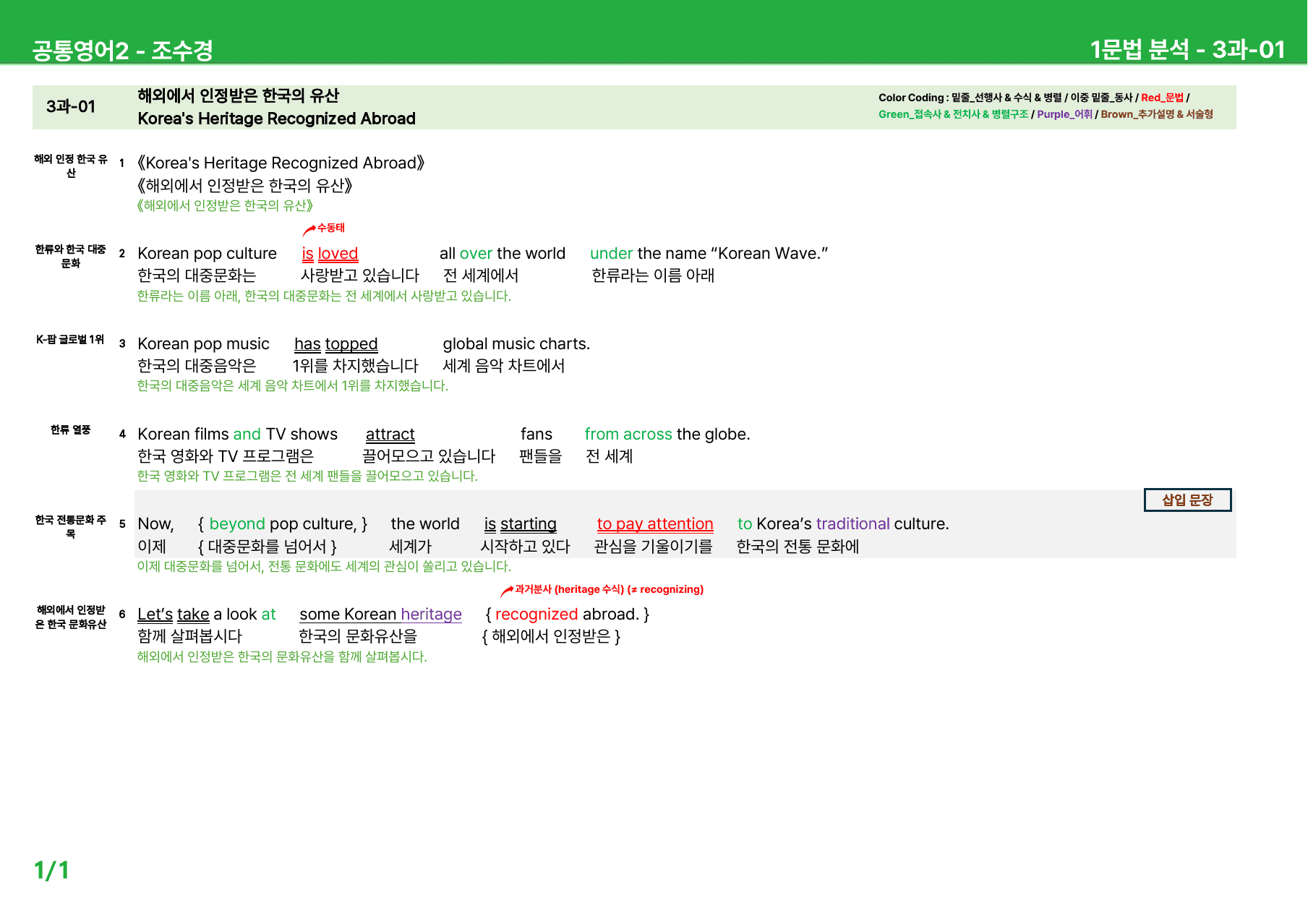Click the side label 해외에서 인정받은 한국 문화유산
This screenshot has height=924, width=1308.
(x=71, y=617)
